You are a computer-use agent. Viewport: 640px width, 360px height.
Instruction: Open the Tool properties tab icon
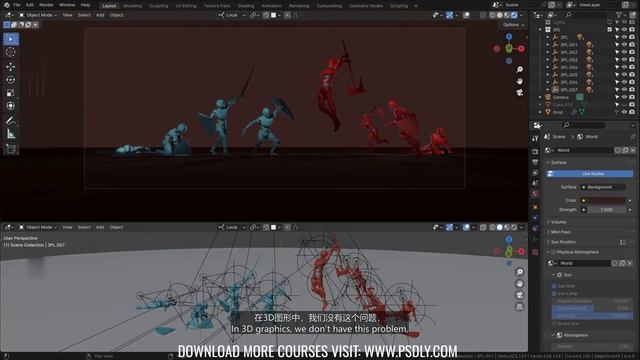(x=535, y=138)
